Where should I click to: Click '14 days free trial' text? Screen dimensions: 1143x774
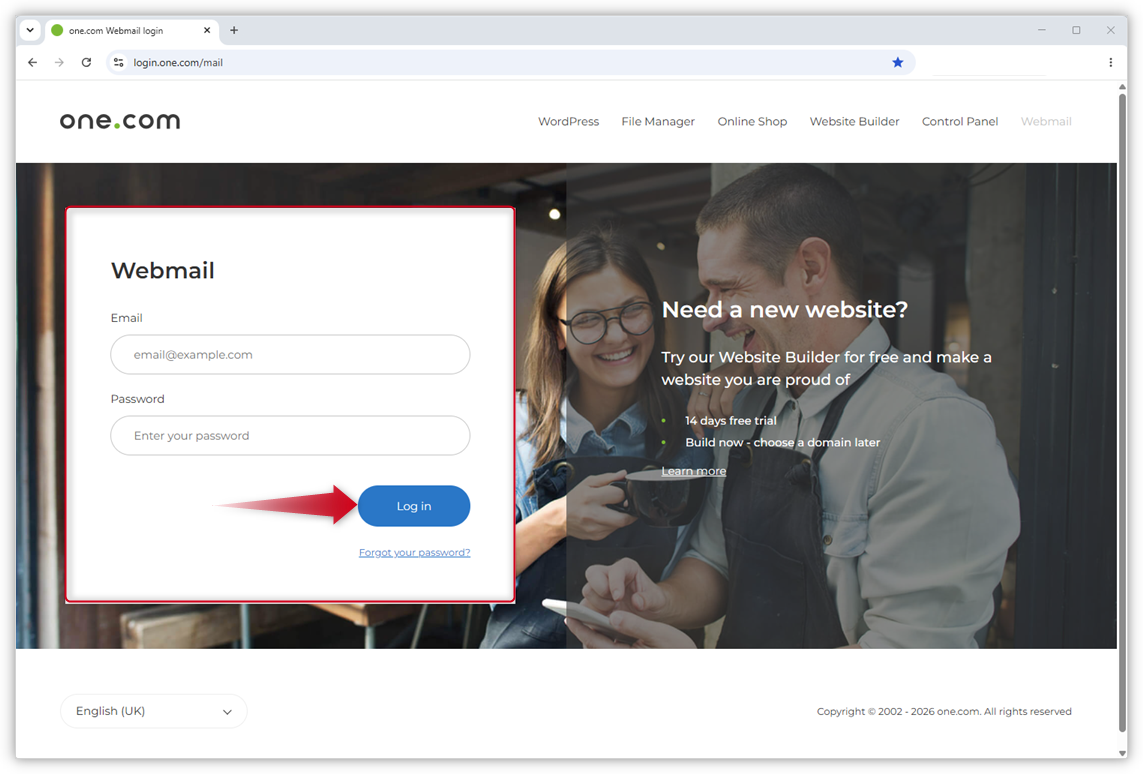pos(730,421)
